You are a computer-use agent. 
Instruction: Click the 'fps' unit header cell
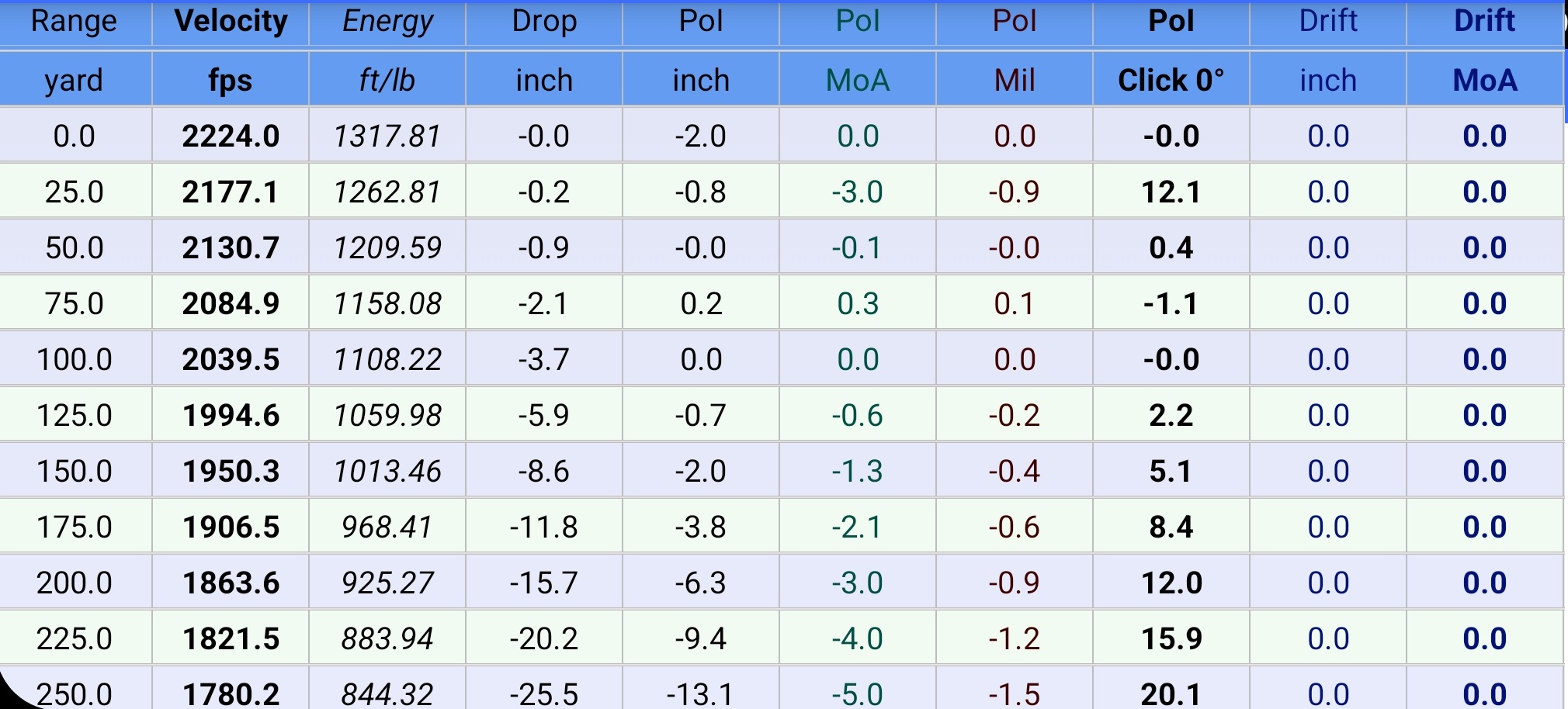[231, 80]
